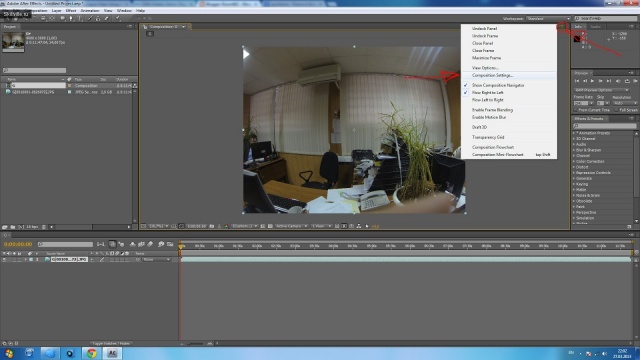Open the RAM Preview Options dropdown

[x=602, y=90]
